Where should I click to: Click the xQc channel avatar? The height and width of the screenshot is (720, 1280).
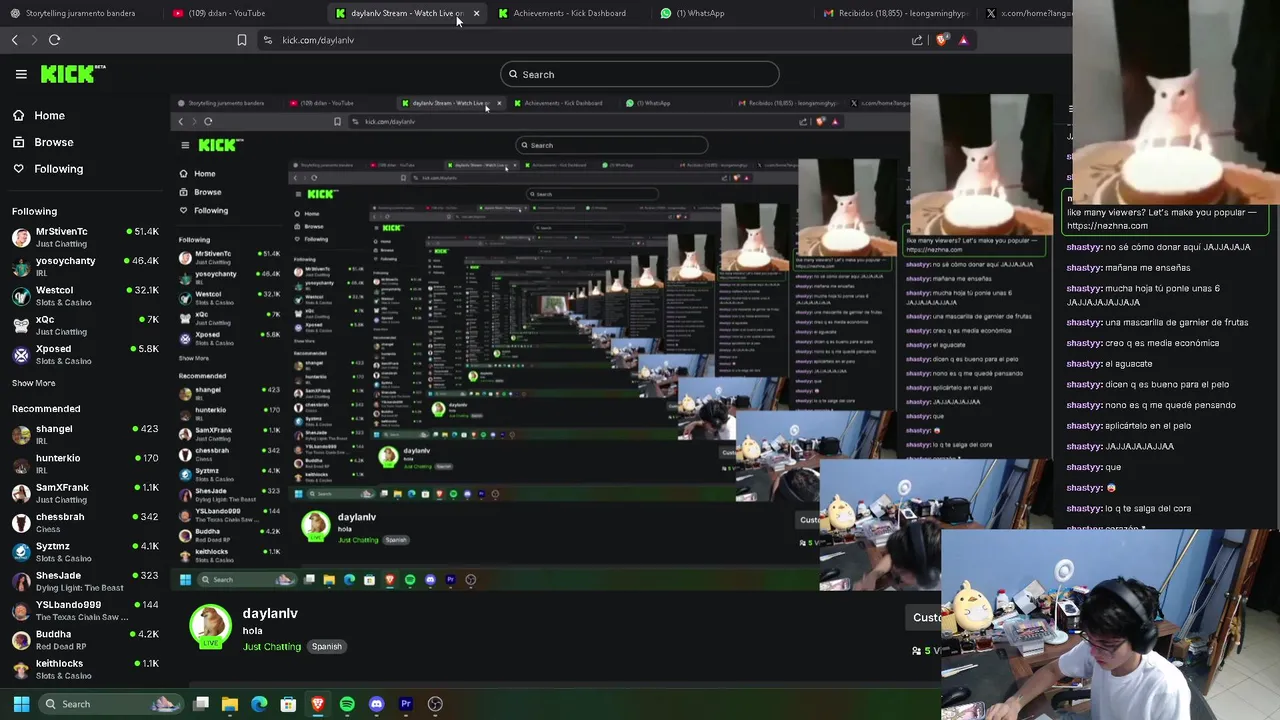coord(21,325)
